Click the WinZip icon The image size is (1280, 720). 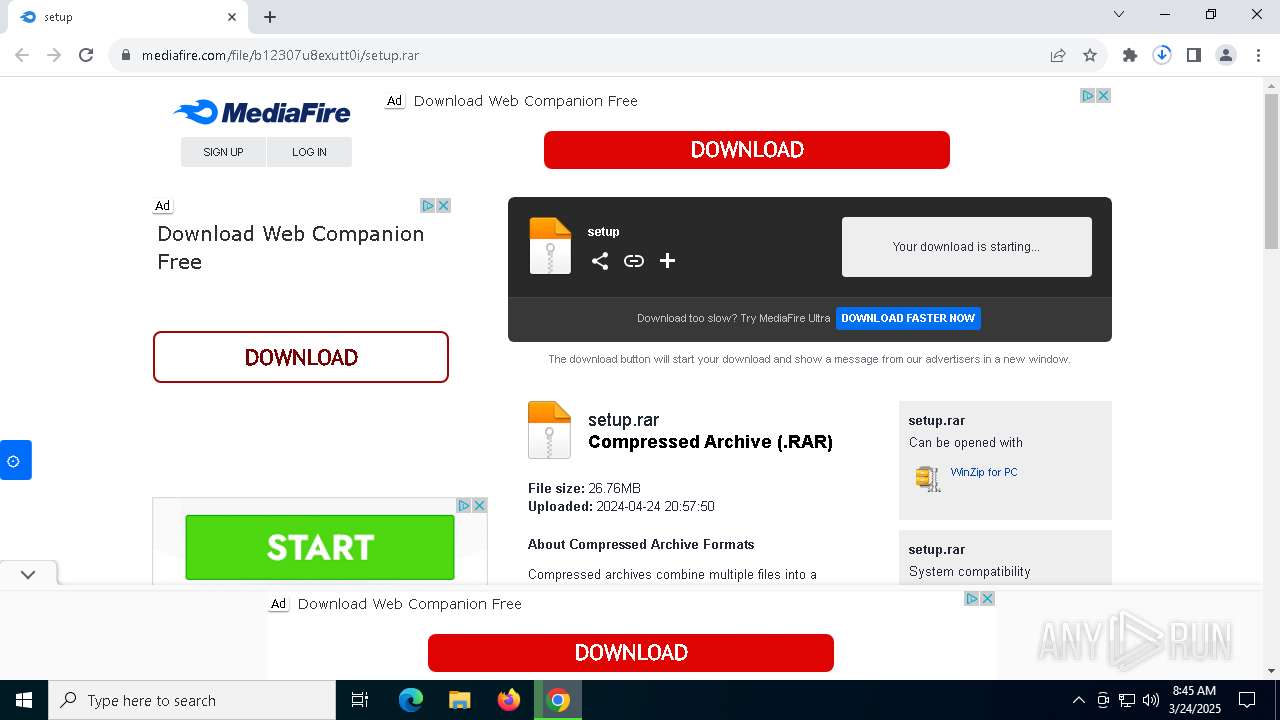coord(928,478)
